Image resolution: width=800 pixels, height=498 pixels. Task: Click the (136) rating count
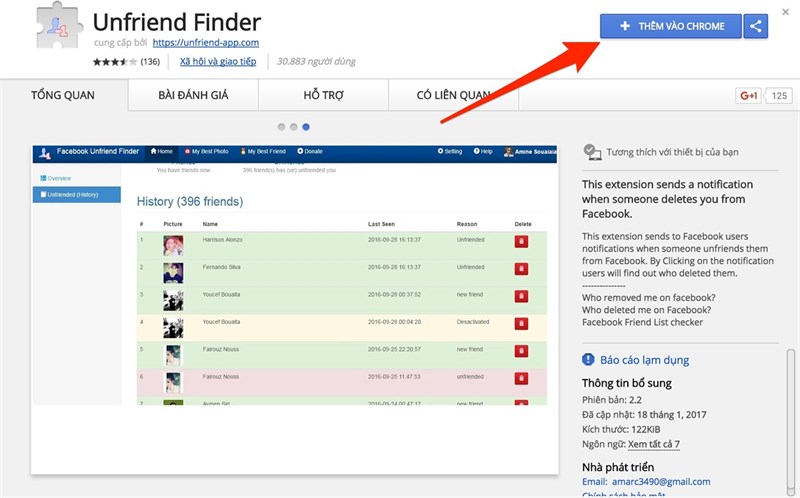click(150, 62)
